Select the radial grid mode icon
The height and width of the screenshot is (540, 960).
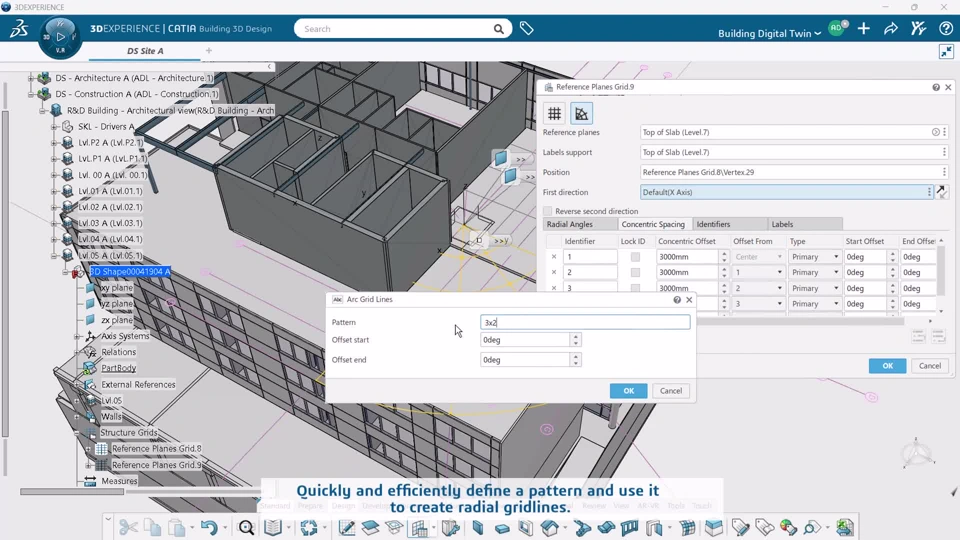click(x=581, y=113)
